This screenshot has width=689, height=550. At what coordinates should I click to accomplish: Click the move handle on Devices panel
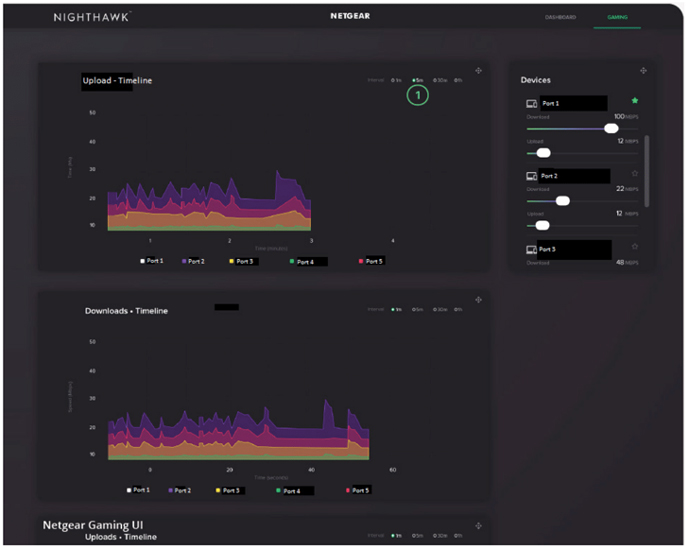[x=643, y=71]
